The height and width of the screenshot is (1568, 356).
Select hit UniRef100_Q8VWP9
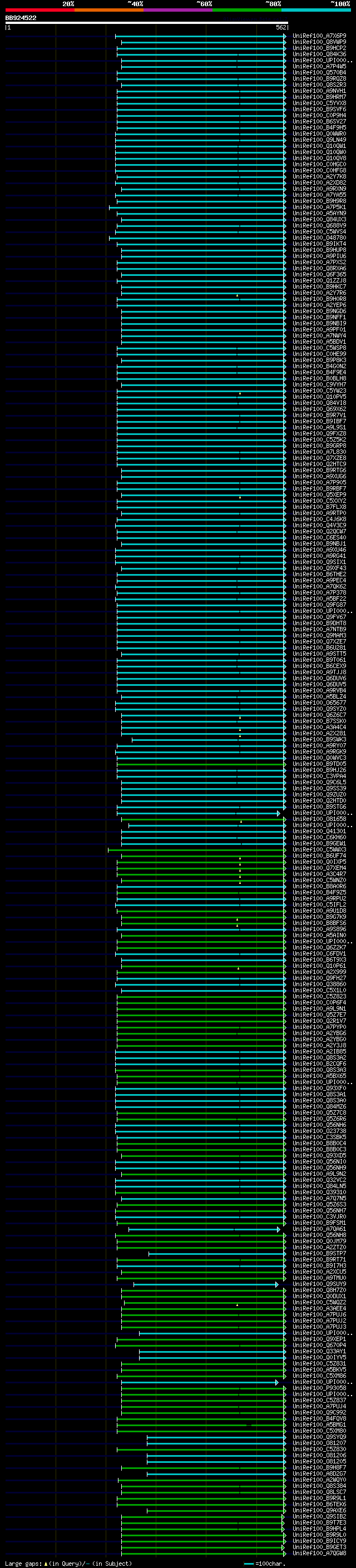319,42
